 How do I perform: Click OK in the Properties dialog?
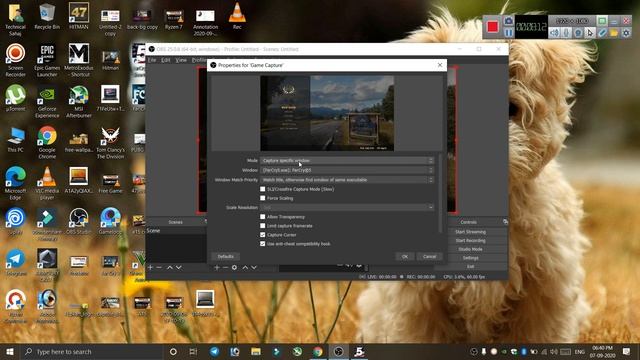[405, 256]
